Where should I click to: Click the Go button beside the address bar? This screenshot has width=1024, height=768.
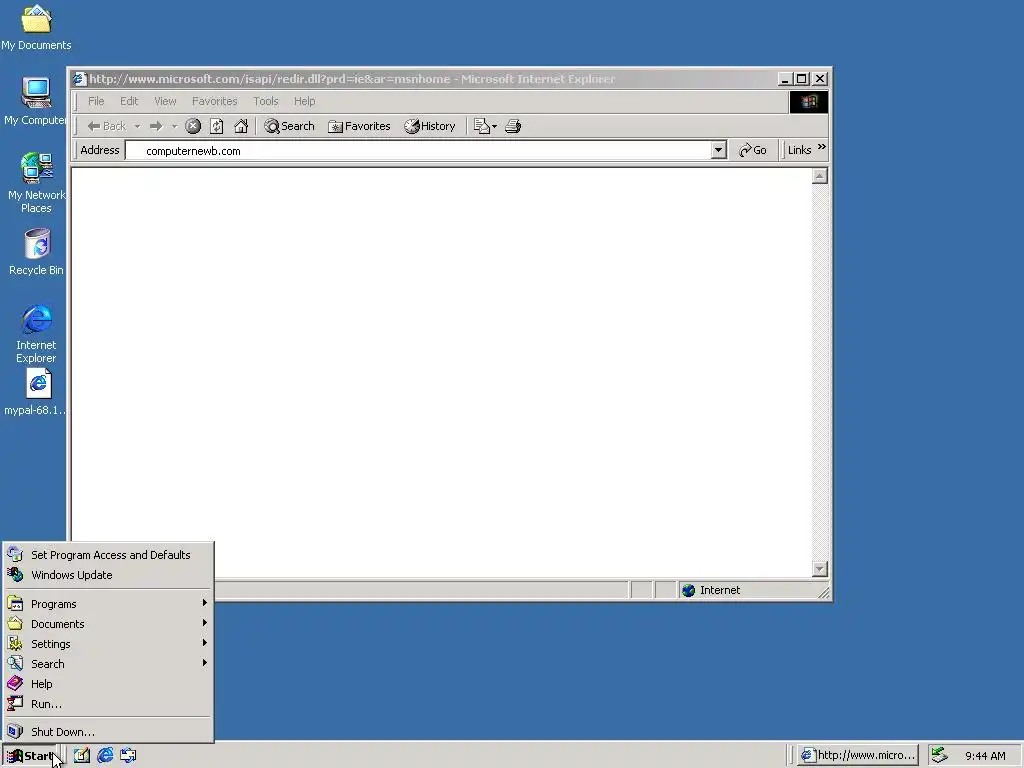[x=752, y=150]
